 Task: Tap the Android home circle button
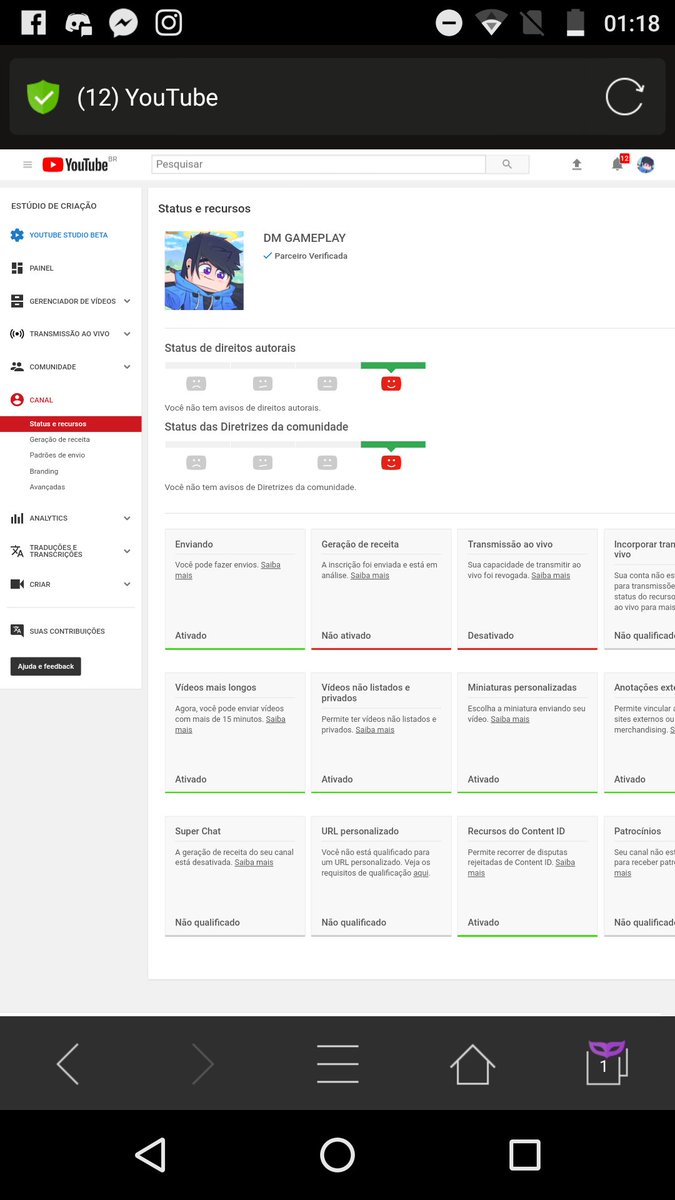(x=337, y=1155)
